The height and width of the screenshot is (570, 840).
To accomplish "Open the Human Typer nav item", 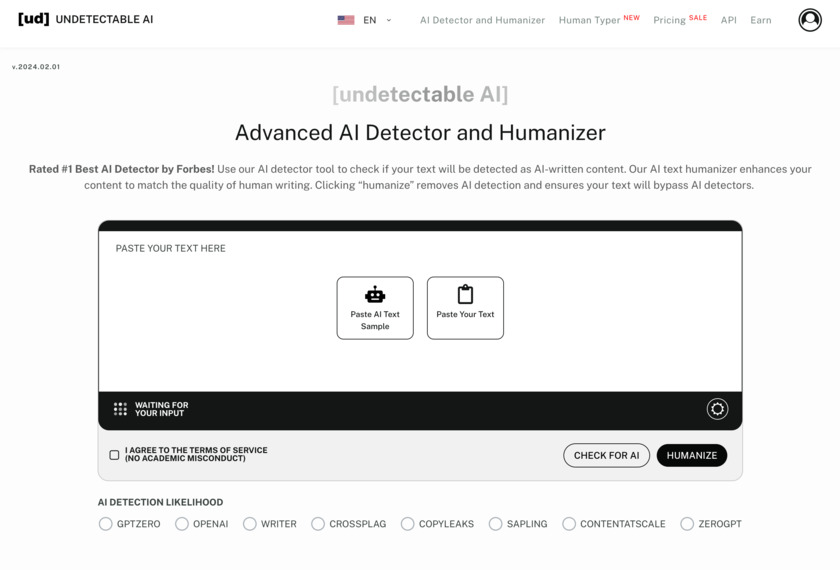I will (x=589, y=20).
